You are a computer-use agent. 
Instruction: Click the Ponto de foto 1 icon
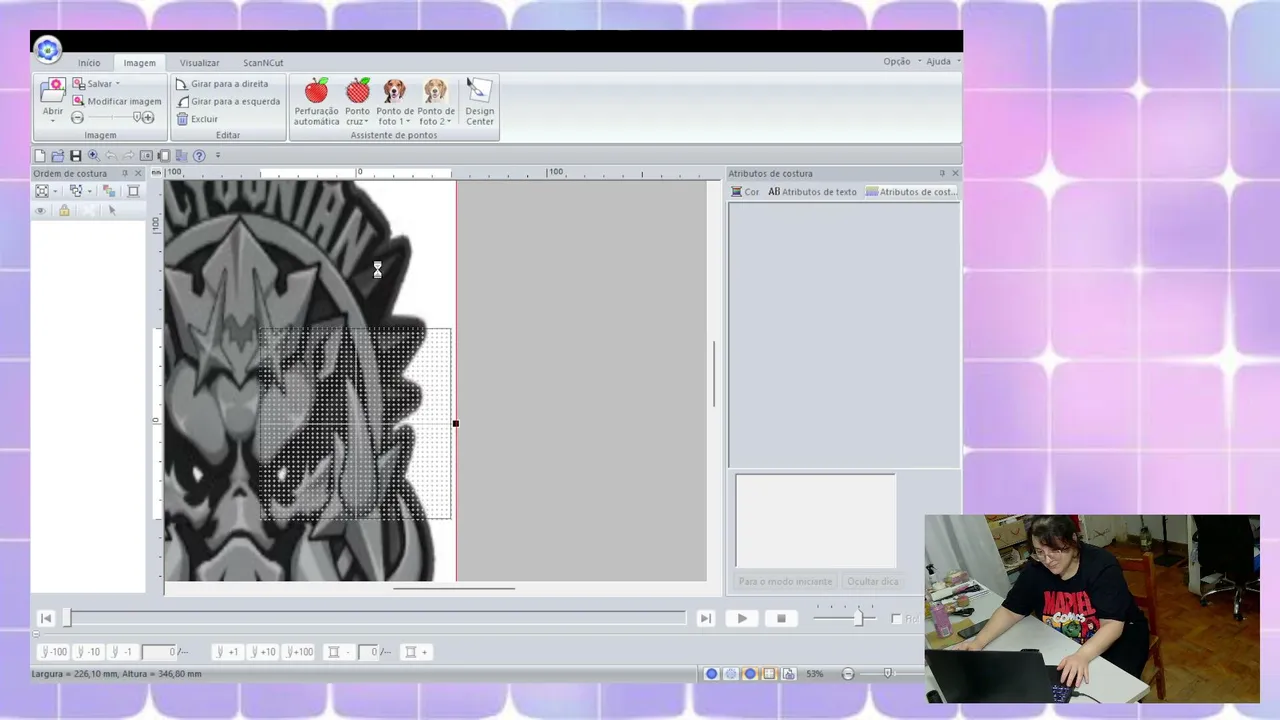point(395,91)
